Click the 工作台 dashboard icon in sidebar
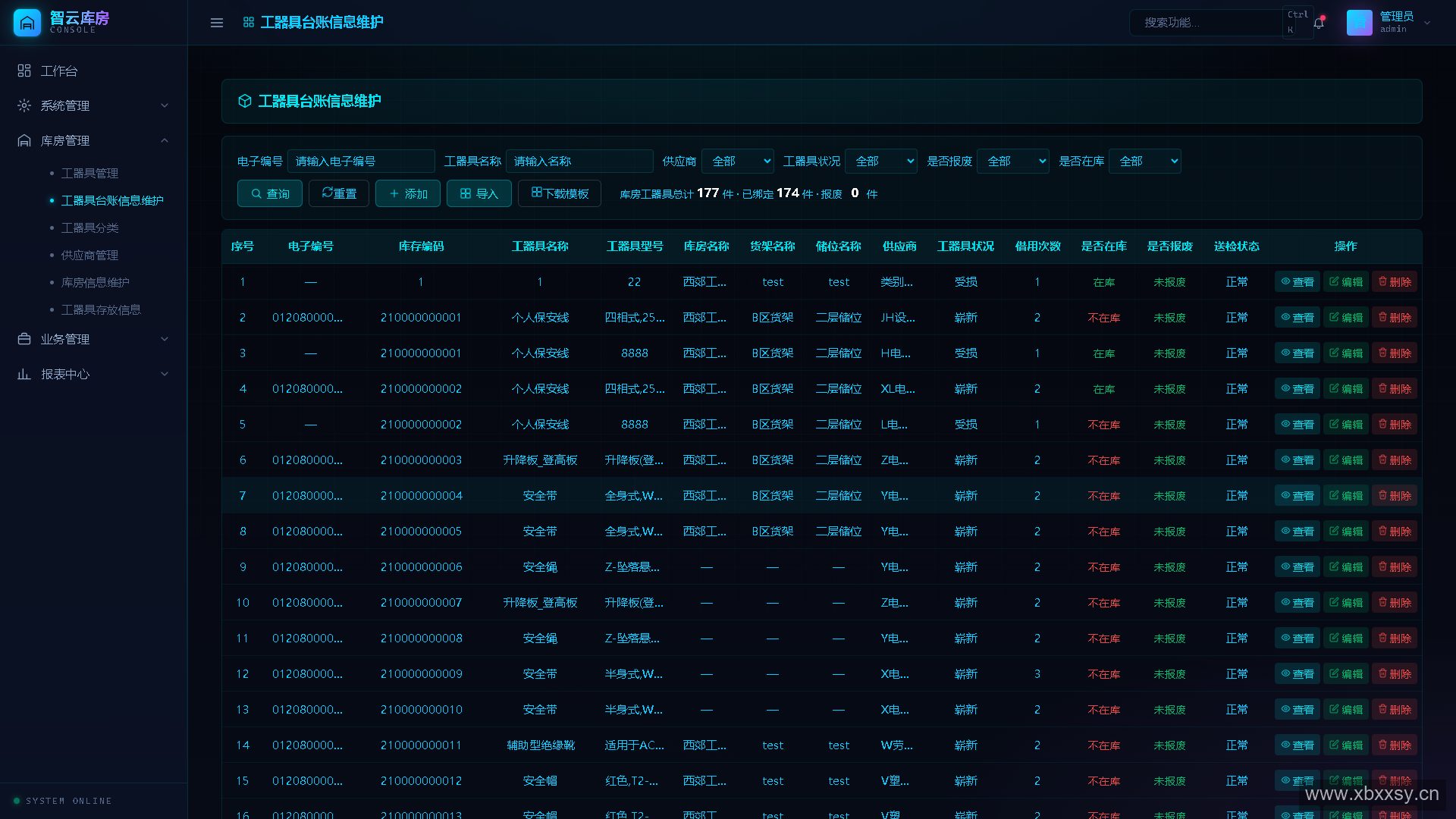1456x819 pixels. coord(24,71)
